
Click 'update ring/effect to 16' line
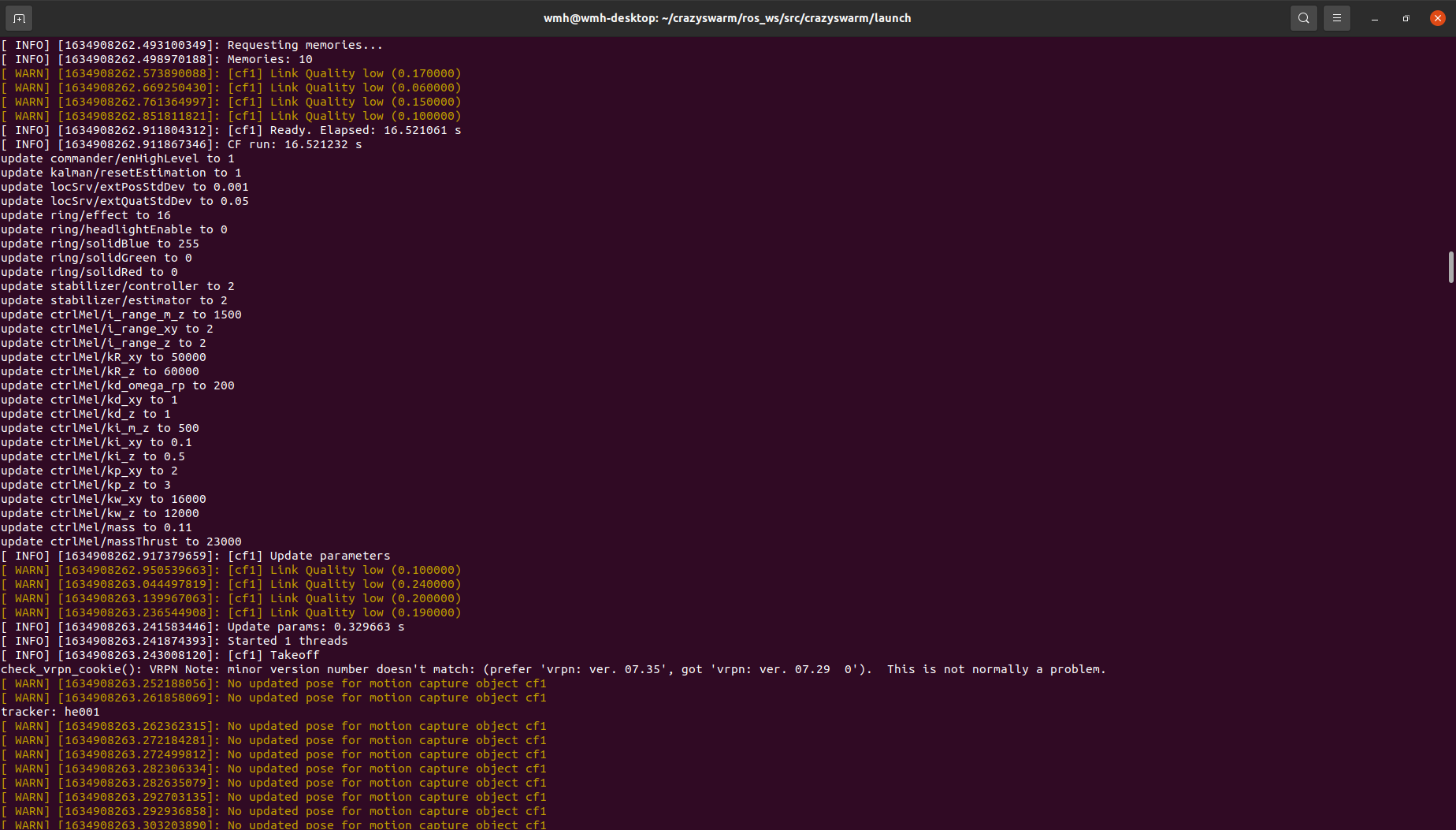(x=86, y=215)
